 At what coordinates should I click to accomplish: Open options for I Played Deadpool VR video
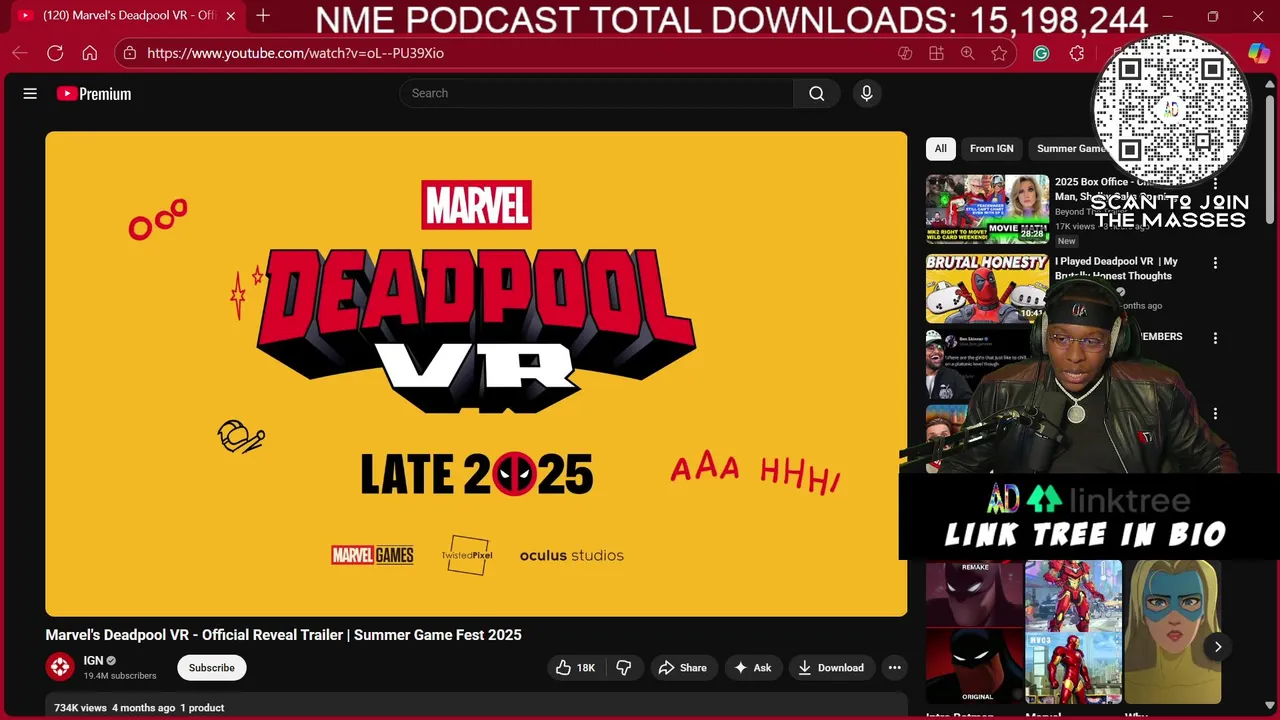point(1215,263)
